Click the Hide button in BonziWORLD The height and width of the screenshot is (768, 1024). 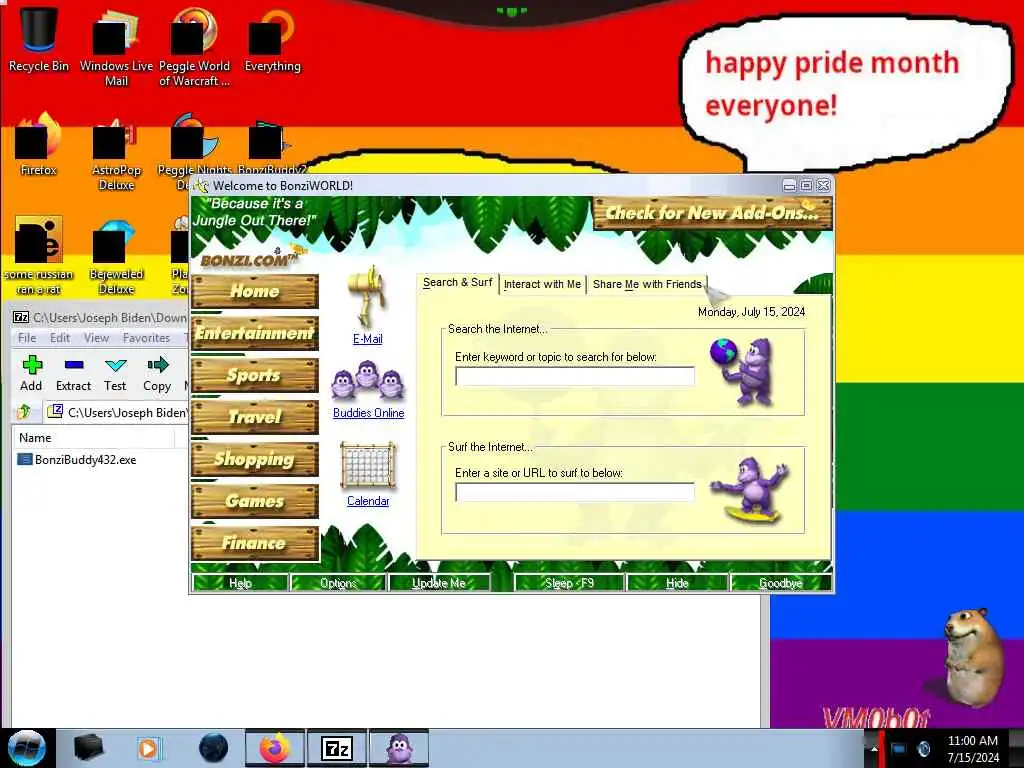(x=677, y=583)
